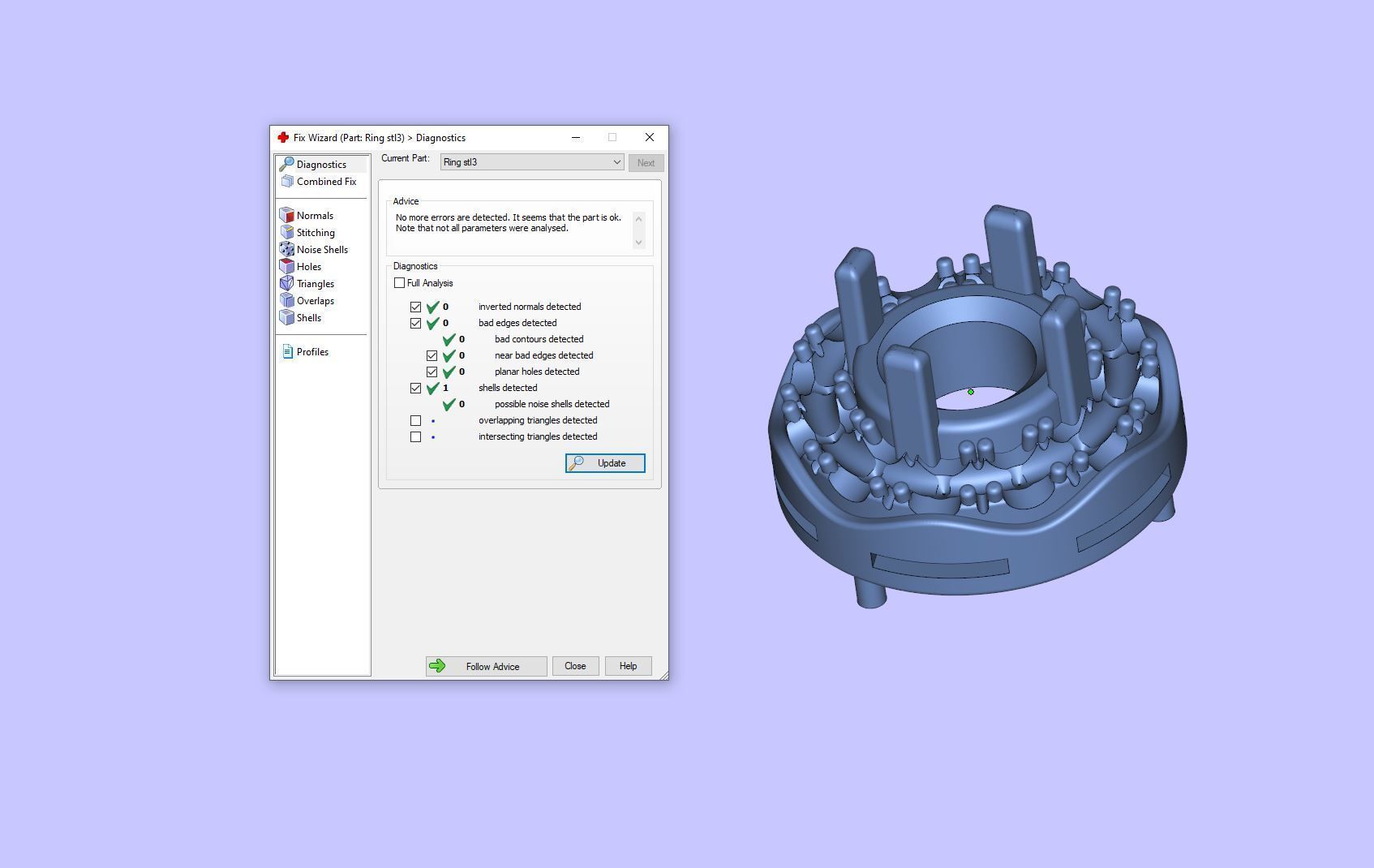The image size is (1374, 868).
Task: Click the Advice message text
Action: 509,223
